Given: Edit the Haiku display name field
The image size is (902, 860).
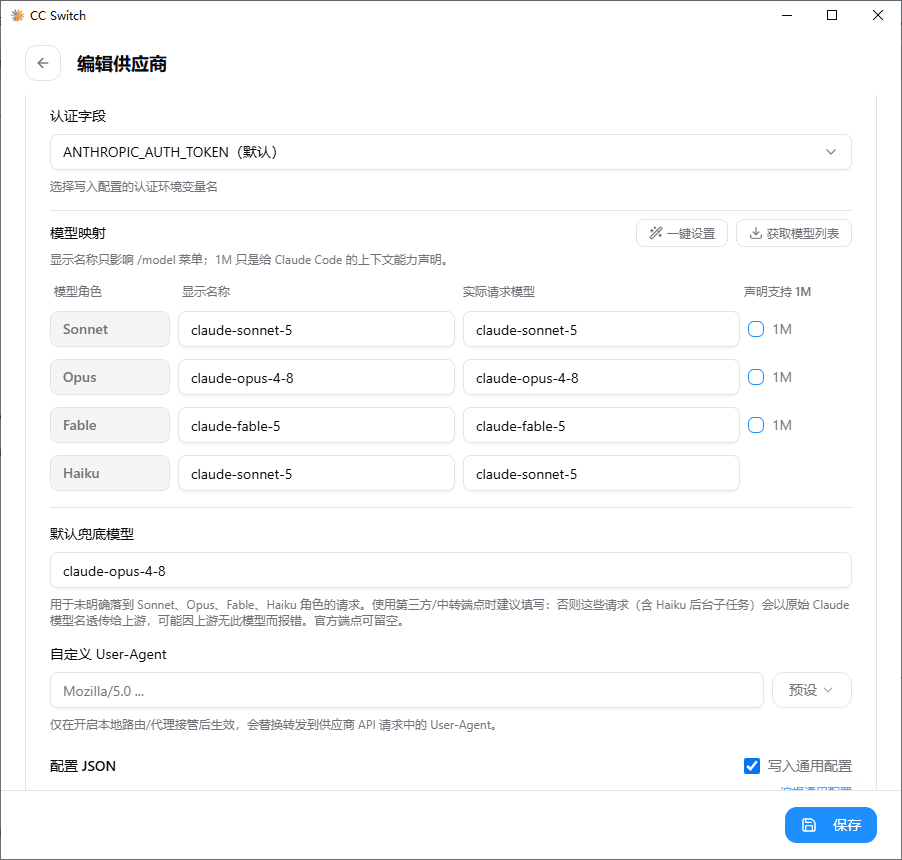Looking at the screenshot, I should click(x=316, y=473).
